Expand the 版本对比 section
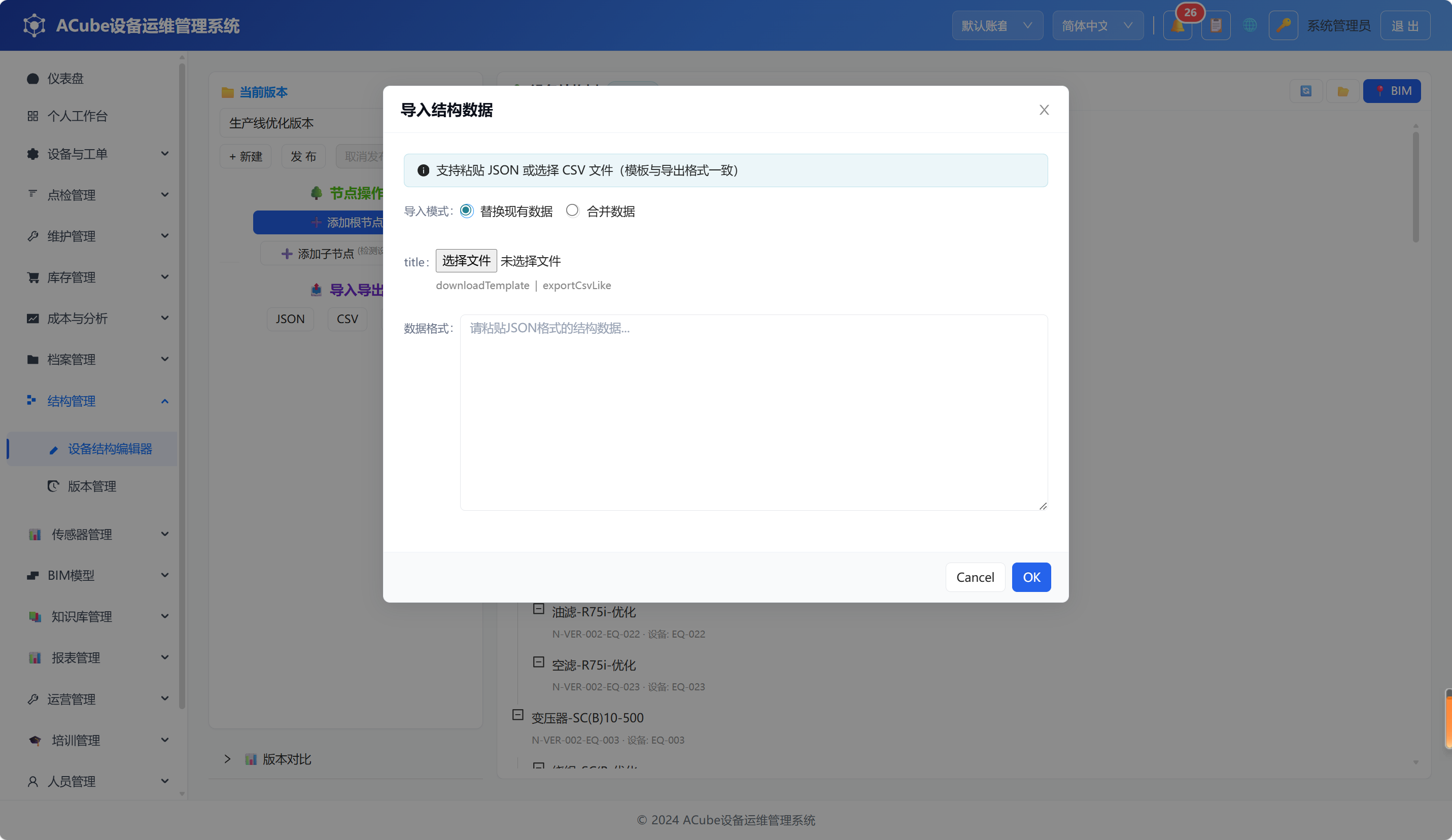1452x840 pixels. click(x=228, y=759)
